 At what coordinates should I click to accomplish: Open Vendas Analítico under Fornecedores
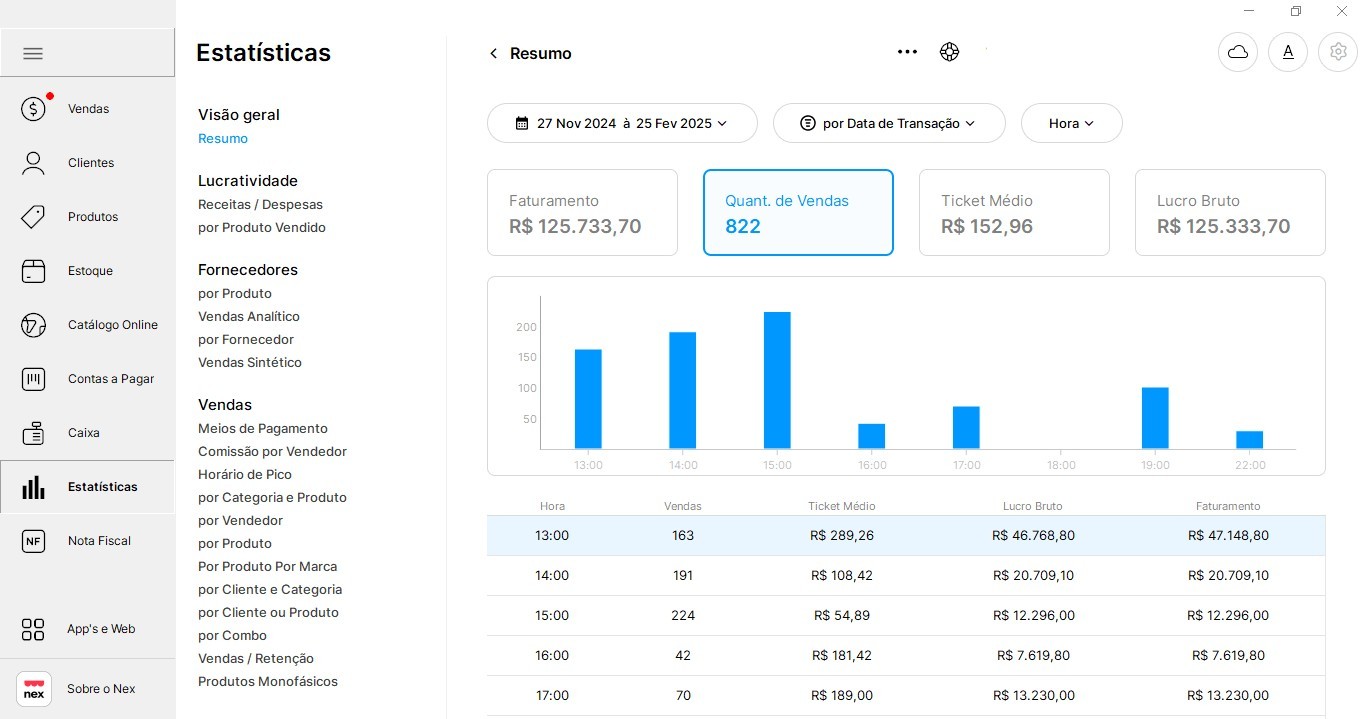tap(249, 316)
